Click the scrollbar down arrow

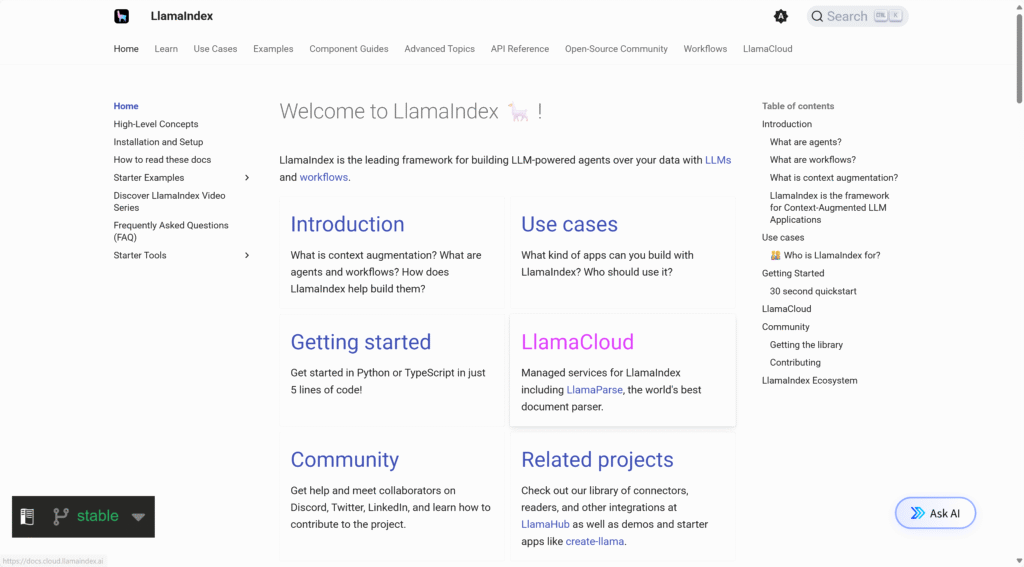coord(1019,561)
